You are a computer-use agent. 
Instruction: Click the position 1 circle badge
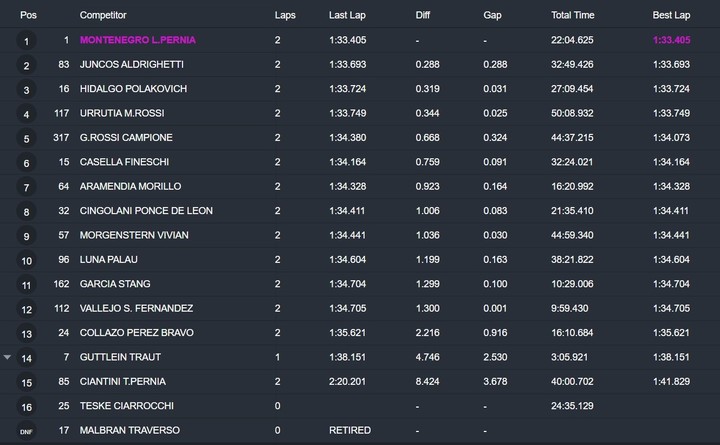(27, 41)
